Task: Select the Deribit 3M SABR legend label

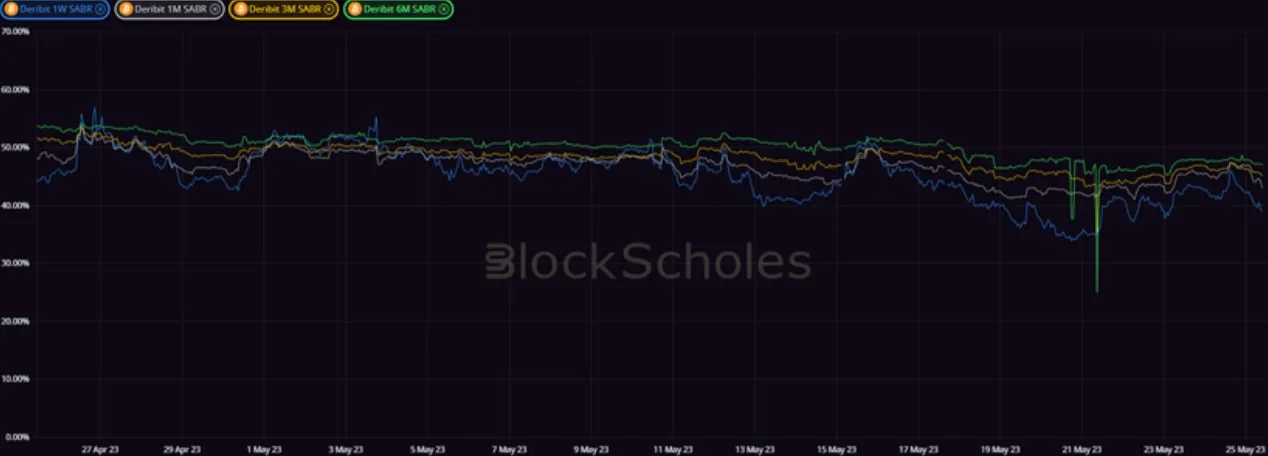Action: 285,9
